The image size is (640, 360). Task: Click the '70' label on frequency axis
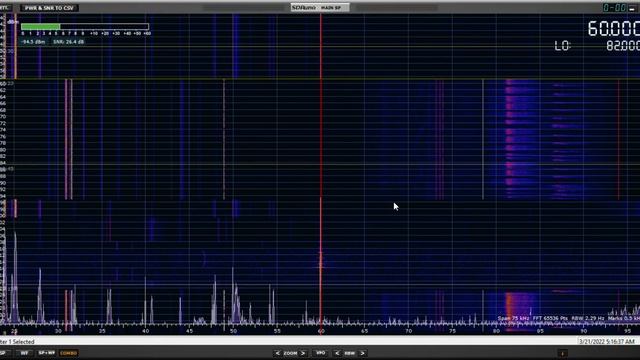pos(409,331)
